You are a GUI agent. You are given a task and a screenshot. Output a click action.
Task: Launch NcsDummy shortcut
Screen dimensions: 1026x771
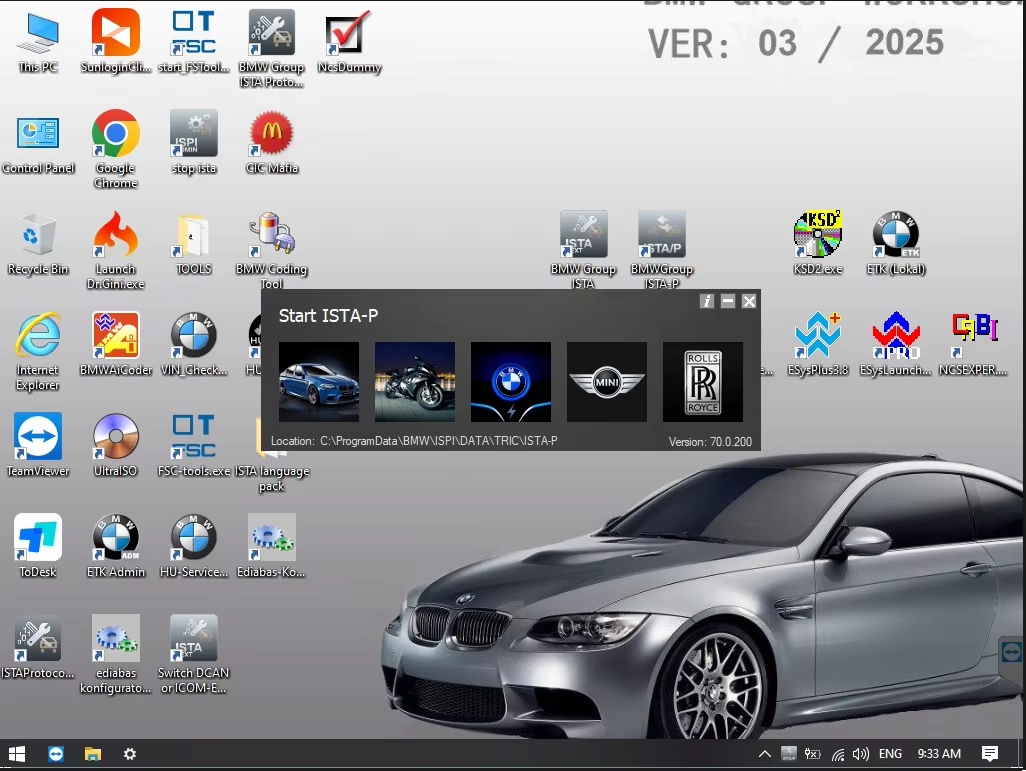click(349, 41)
